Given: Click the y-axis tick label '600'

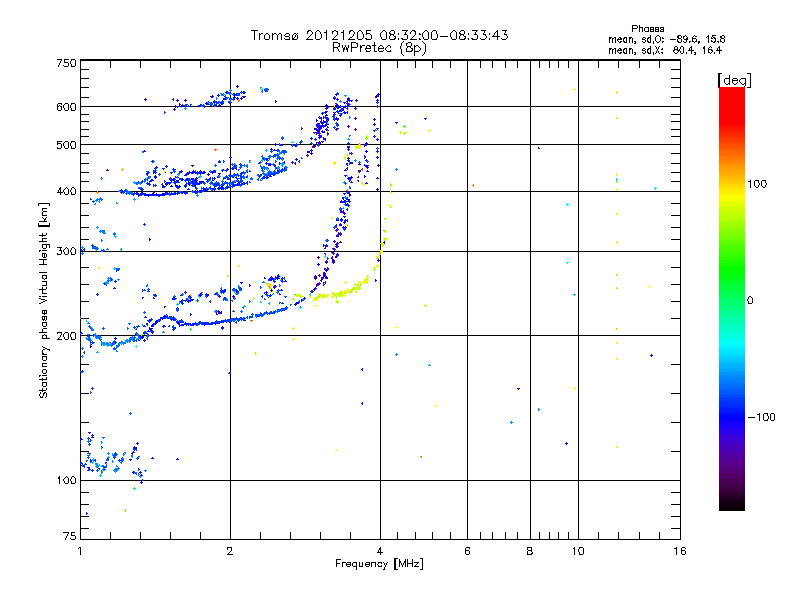Looking at the screenshot, I should (x=66, y=107).
